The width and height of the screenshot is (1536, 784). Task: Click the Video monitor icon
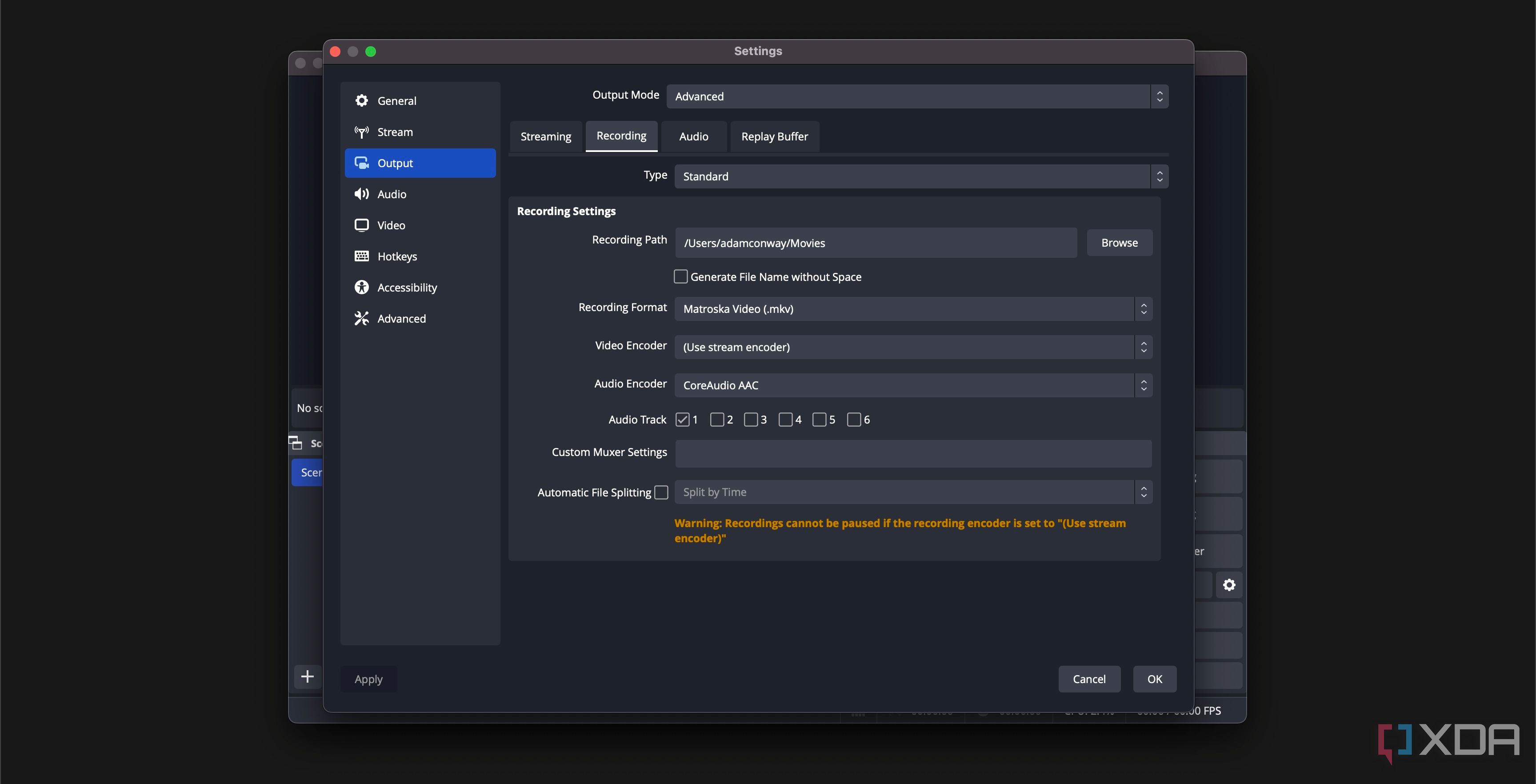click(x=361, y=225)
